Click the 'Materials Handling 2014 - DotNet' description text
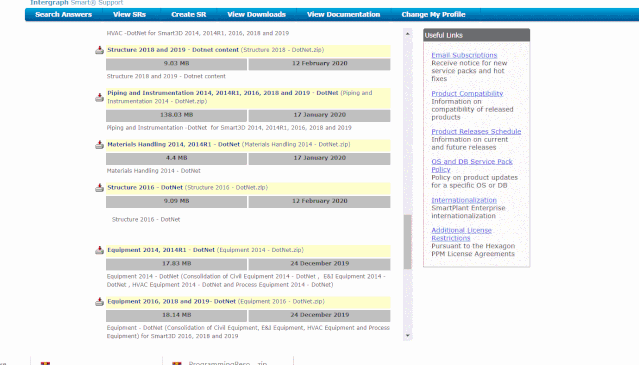The image size is (639, 365). click(x=154, y=171)
